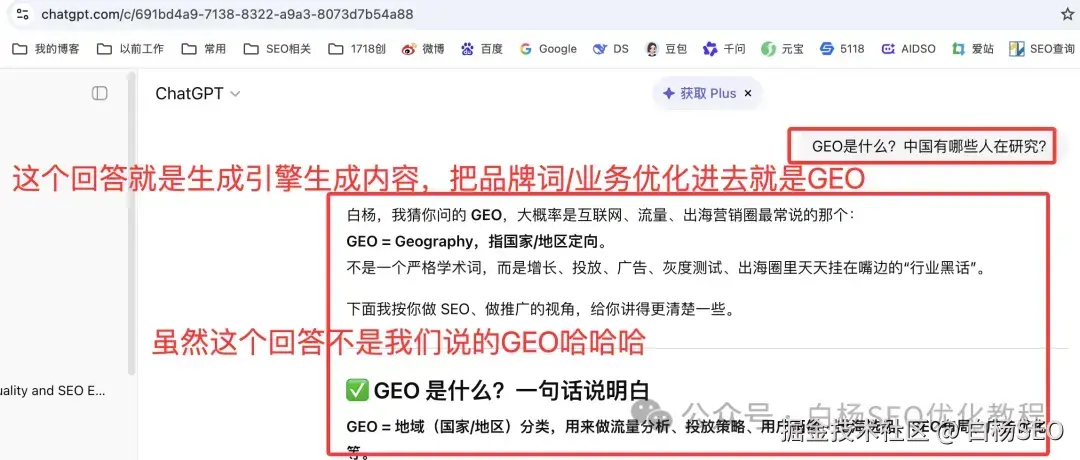Click the line starting '白杨,我猜你问的 GEO'
The width and height of the screenshot is (1080, 460).
coord(600,216)
